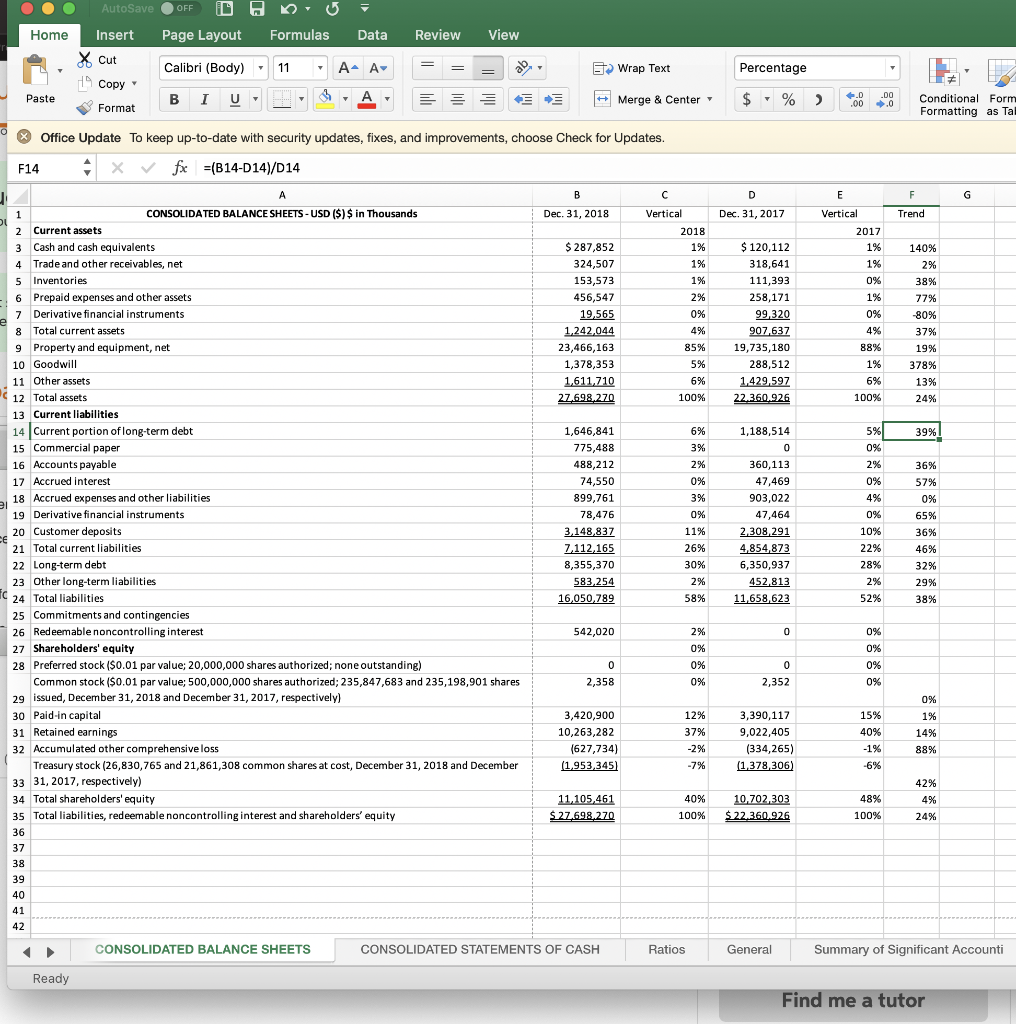Image resolution: width=1016 pixels, height=1024 pixels.
Task: Open the Ratios sheet tab
Action: 665,951
